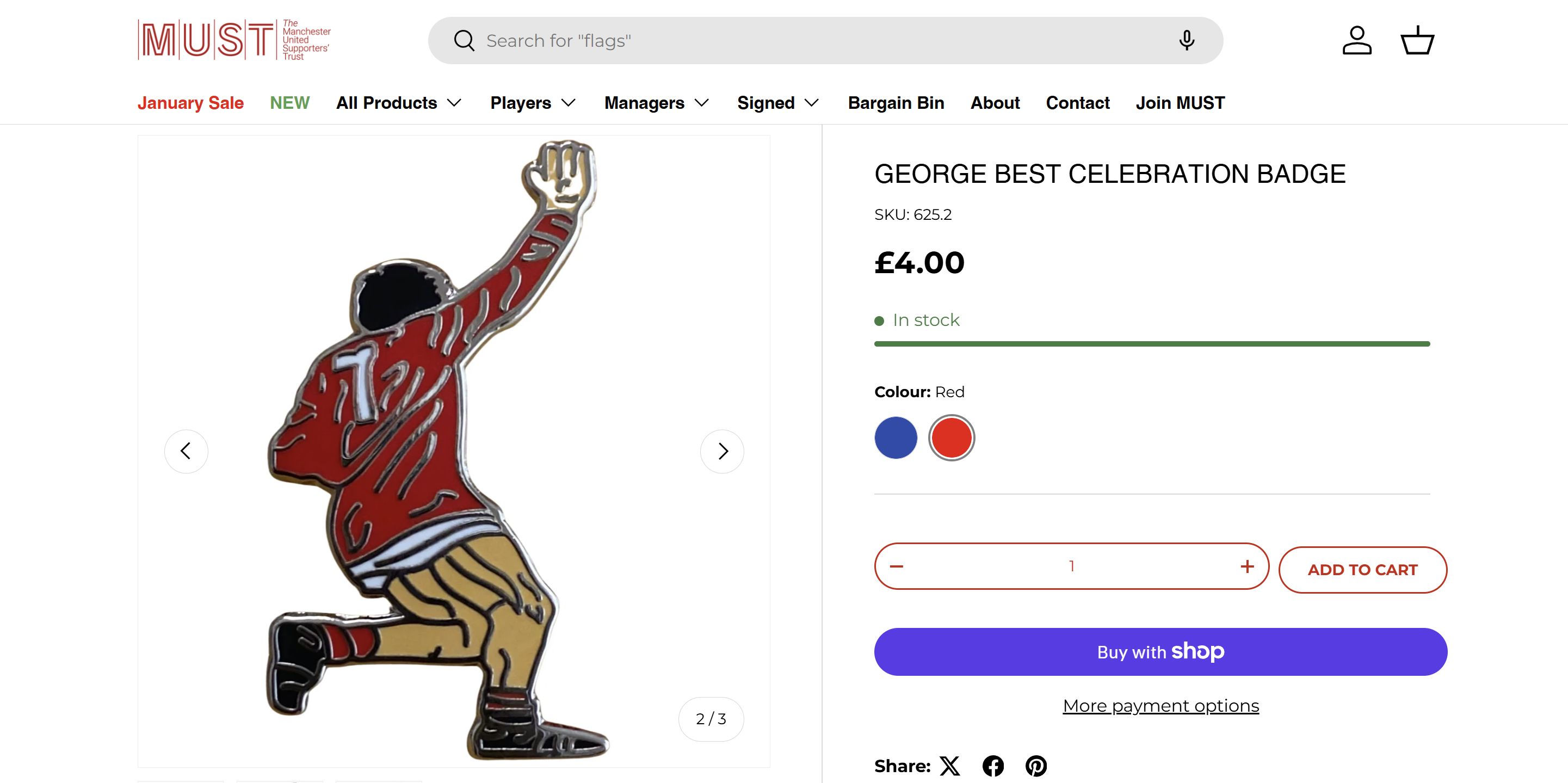Open the Managers dropdown
This screenshot has width=1568, height=783.
(656, 103)
